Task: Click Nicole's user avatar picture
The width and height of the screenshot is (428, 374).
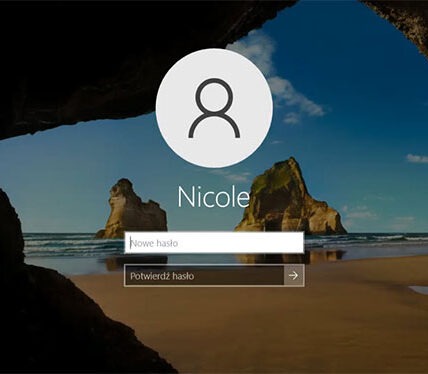Action: coord(214,108)
